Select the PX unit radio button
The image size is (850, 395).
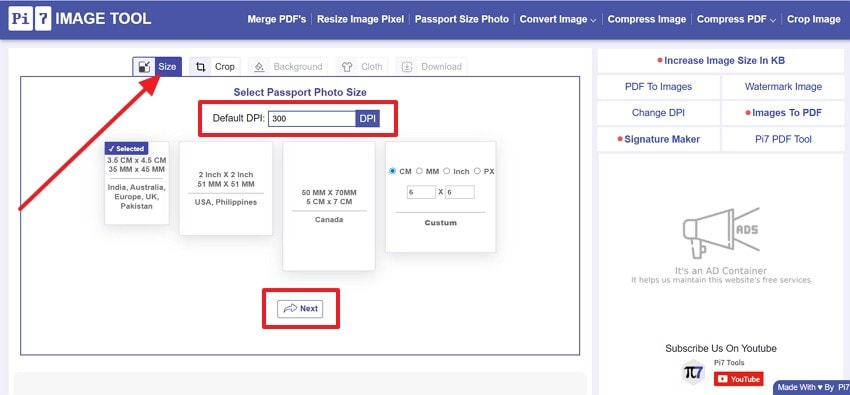(x=477, y=171)
